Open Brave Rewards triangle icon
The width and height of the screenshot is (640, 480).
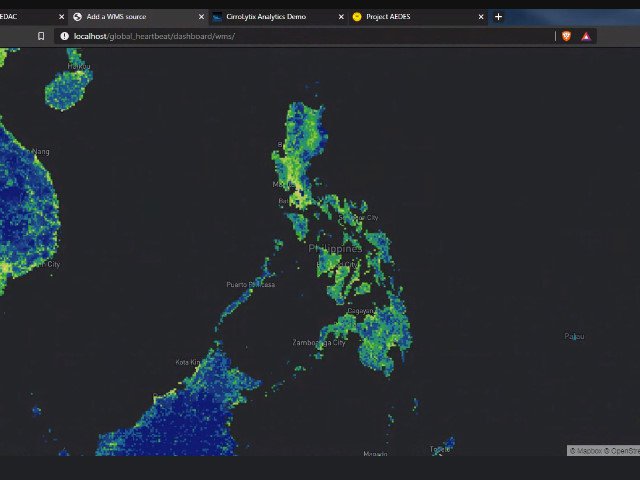pyautogui.click(x=586, y=37)
